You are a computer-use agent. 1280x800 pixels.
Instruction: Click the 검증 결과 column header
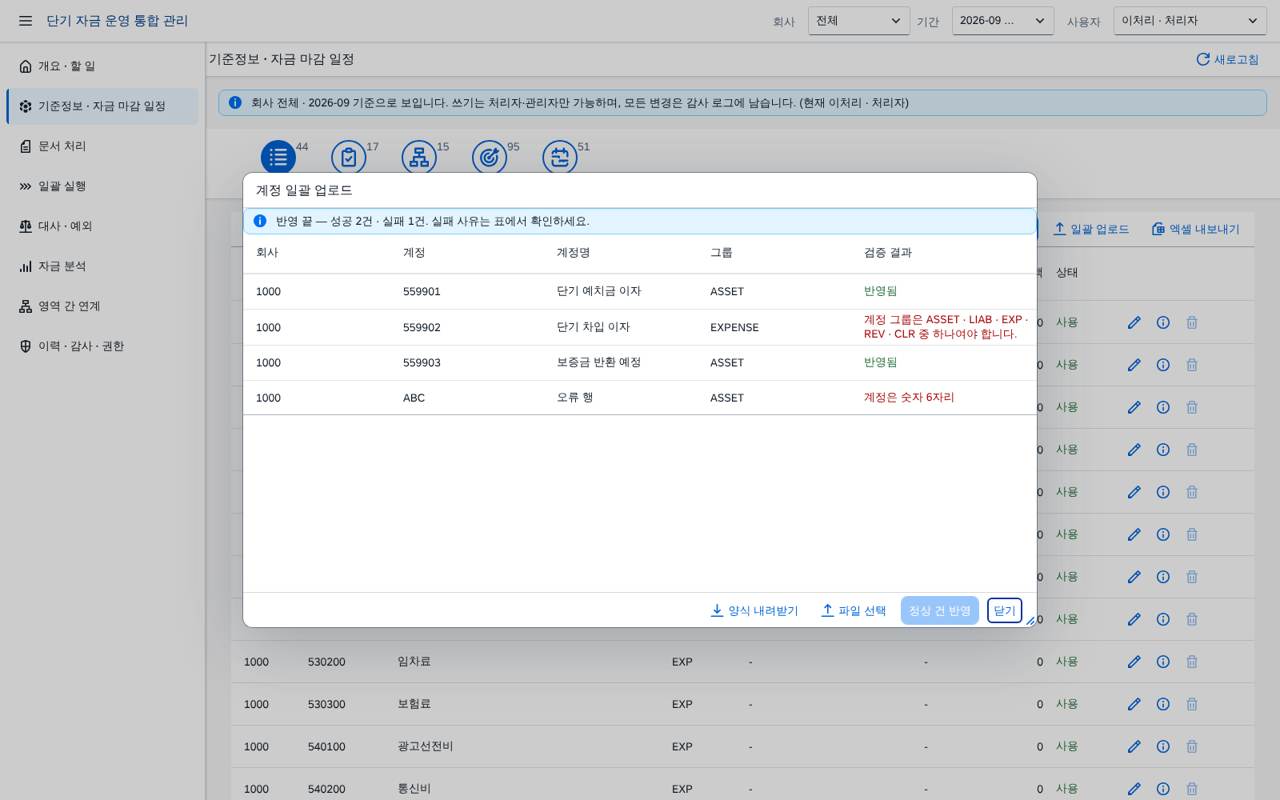888,253
